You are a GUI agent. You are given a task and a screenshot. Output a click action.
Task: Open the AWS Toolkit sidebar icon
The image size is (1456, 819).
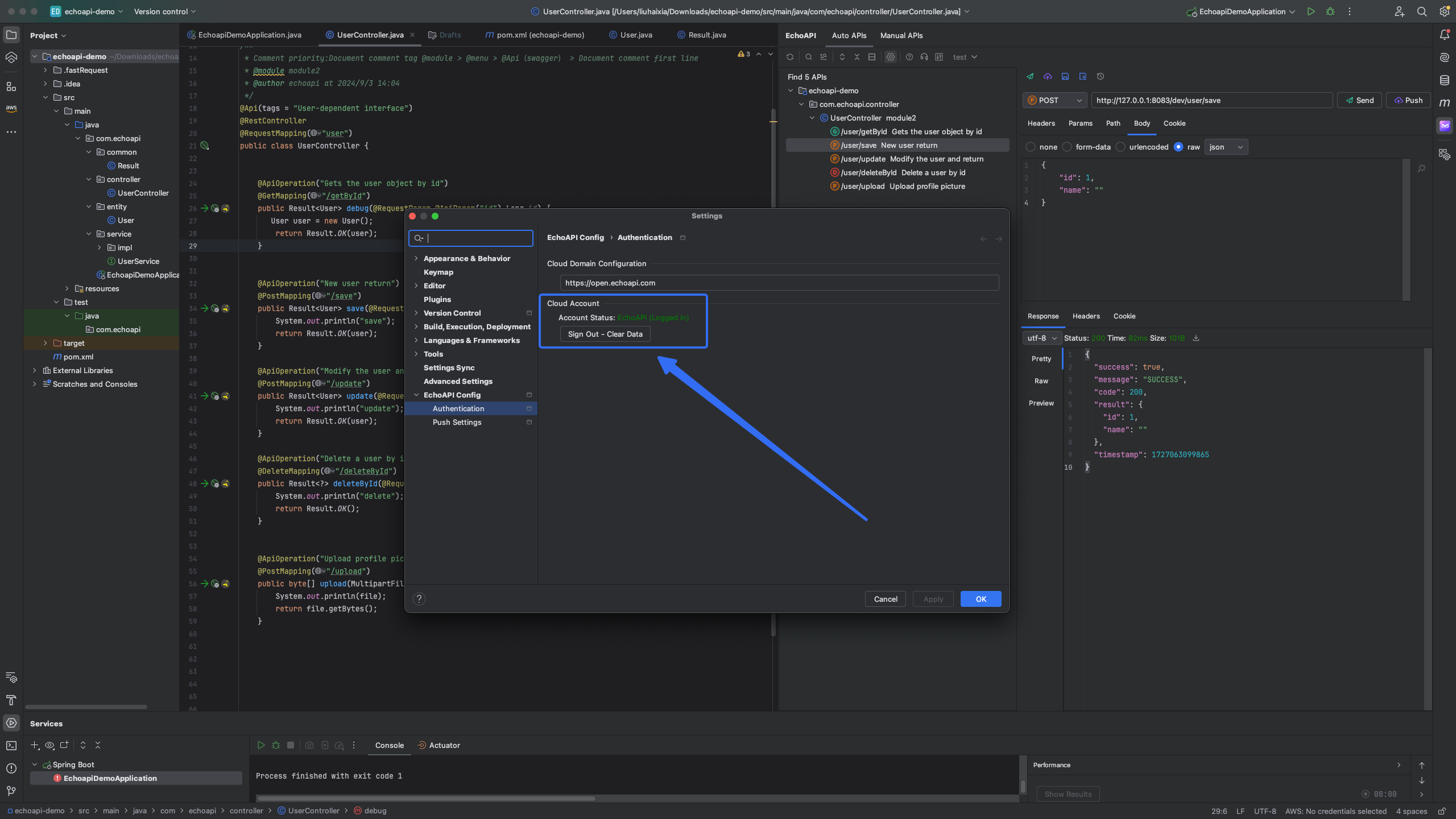coord(11,108)
